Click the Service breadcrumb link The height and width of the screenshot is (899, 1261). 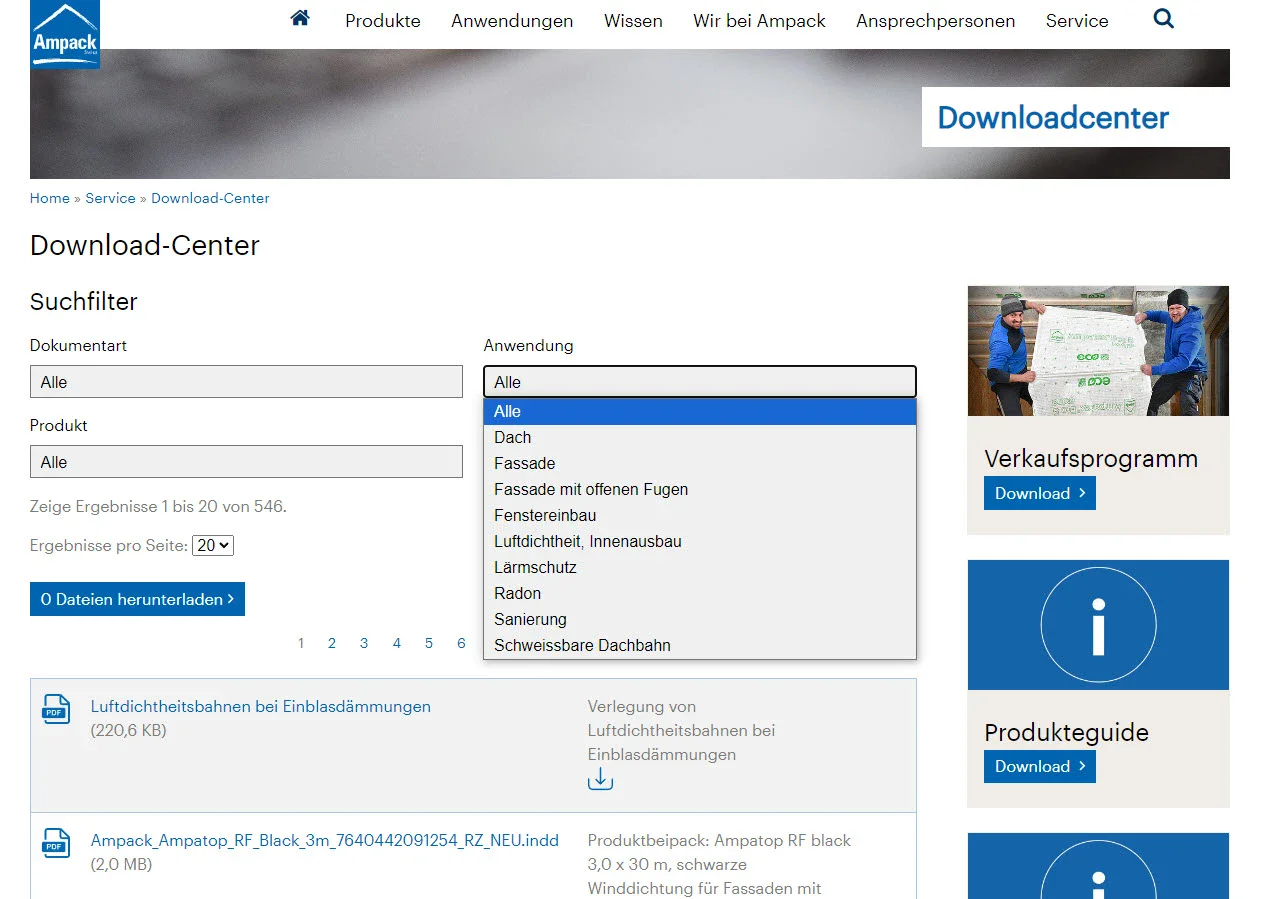click(110, 198)
